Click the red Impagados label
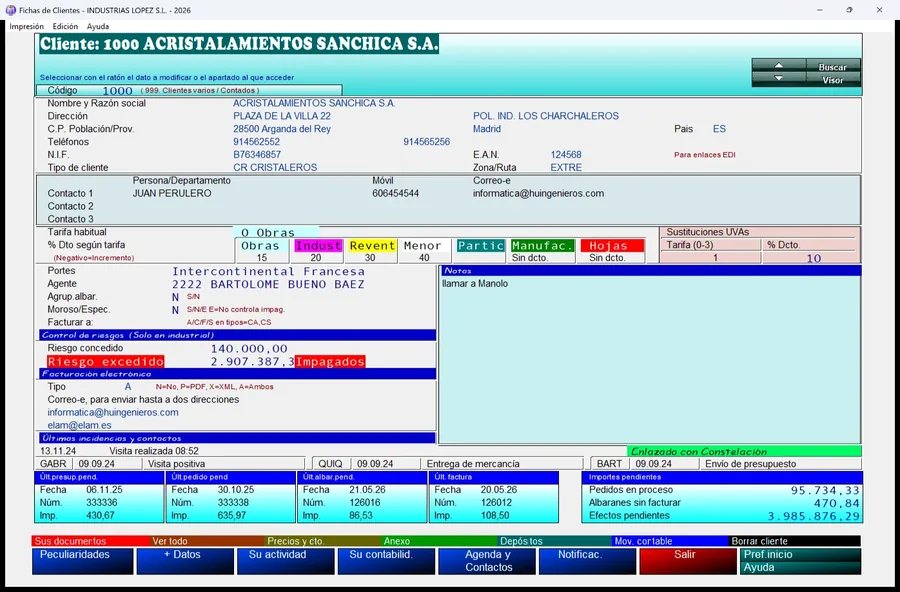The image size is (900, 592). point(330,362)
